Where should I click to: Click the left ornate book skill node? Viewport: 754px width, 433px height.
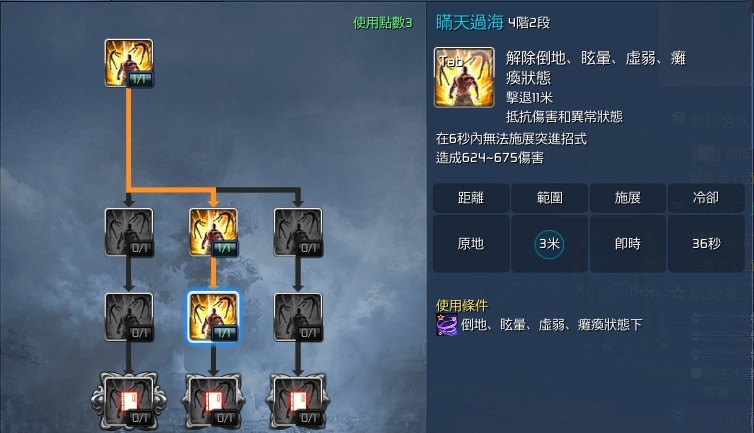[x=129, y=401]
